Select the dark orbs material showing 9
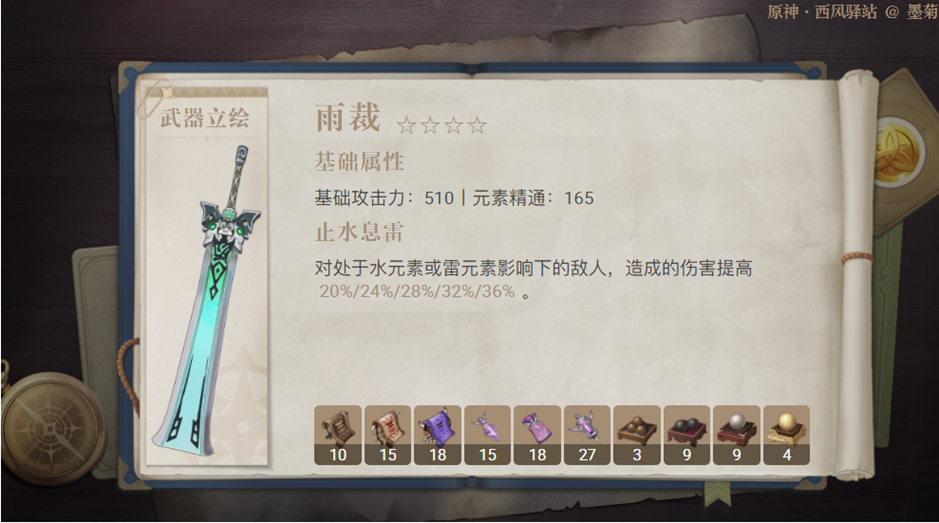This screenshot has height=523, width=939. [687, 435]
